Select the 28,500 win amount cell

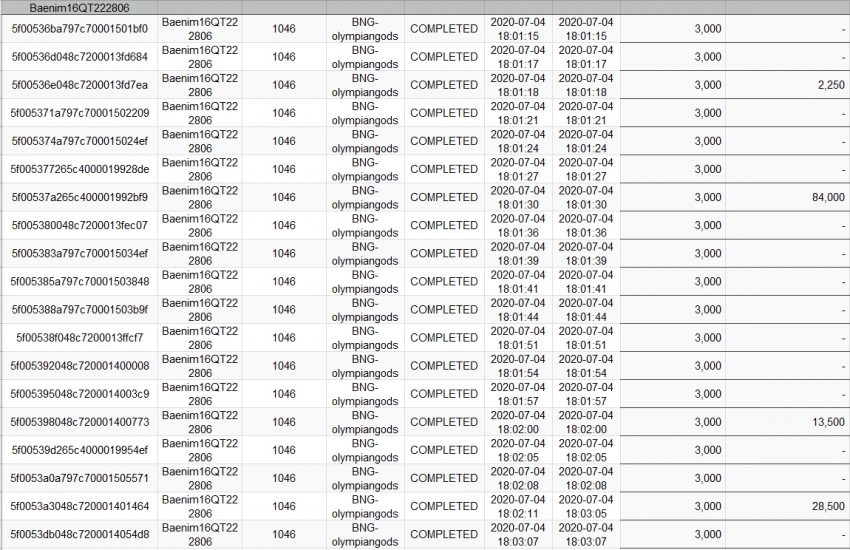(x=788, y=506)
